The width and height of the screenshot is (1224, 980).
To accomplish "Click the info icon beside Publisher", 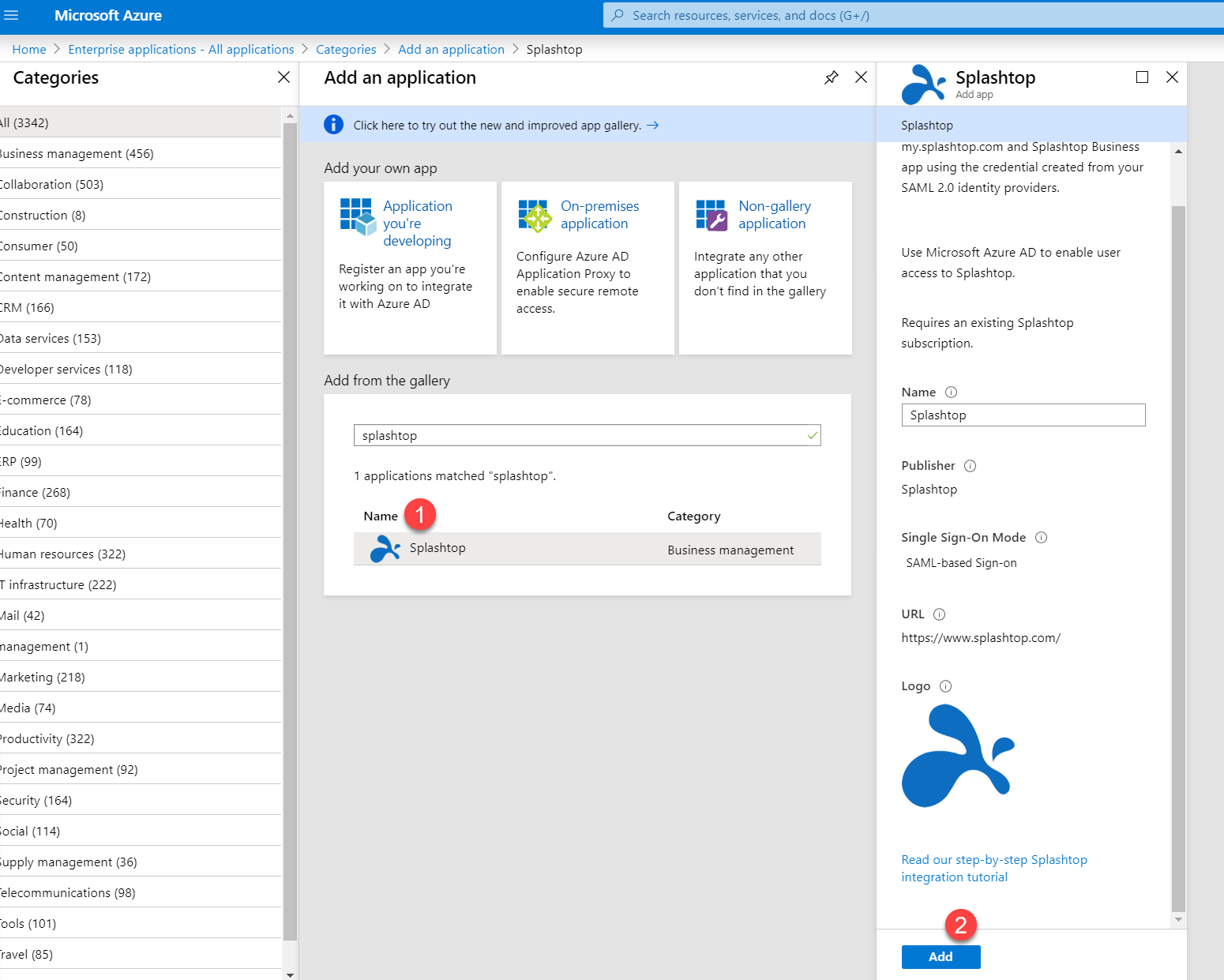I will tap(970, 466).
